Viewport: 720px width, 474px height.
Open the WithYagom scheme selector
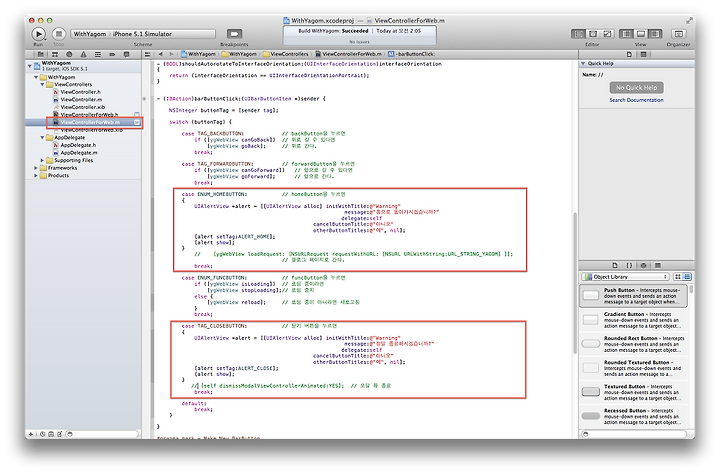coord(90,34)
